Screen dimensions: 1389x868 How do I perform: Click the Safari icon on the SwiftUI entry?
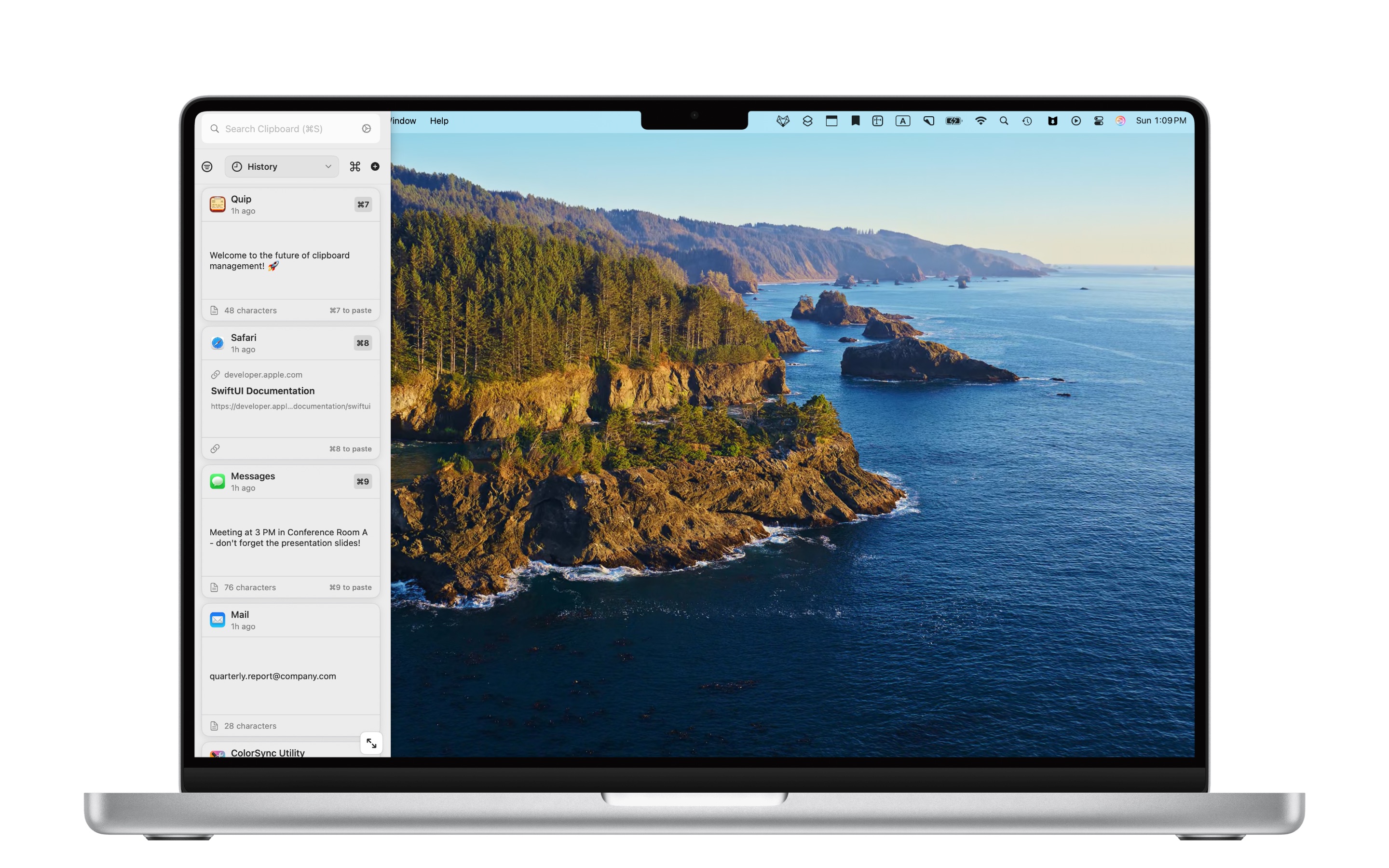pos(218,343)
